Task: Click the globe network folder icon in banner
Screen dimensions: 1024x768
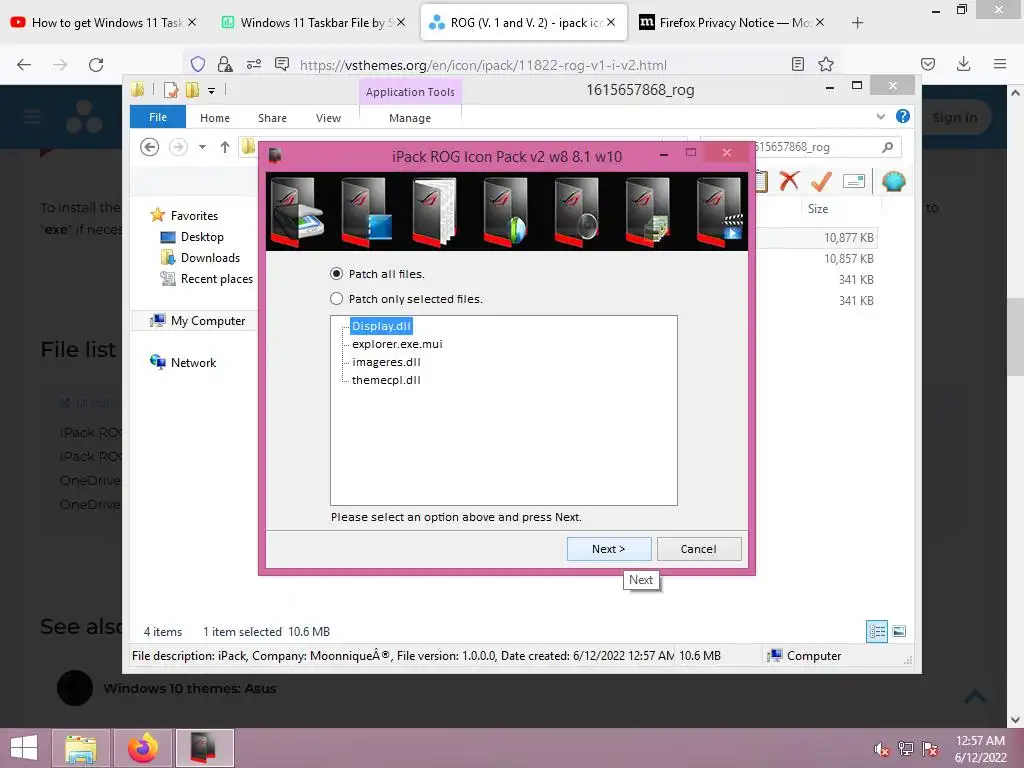Action: click(506, 212)
